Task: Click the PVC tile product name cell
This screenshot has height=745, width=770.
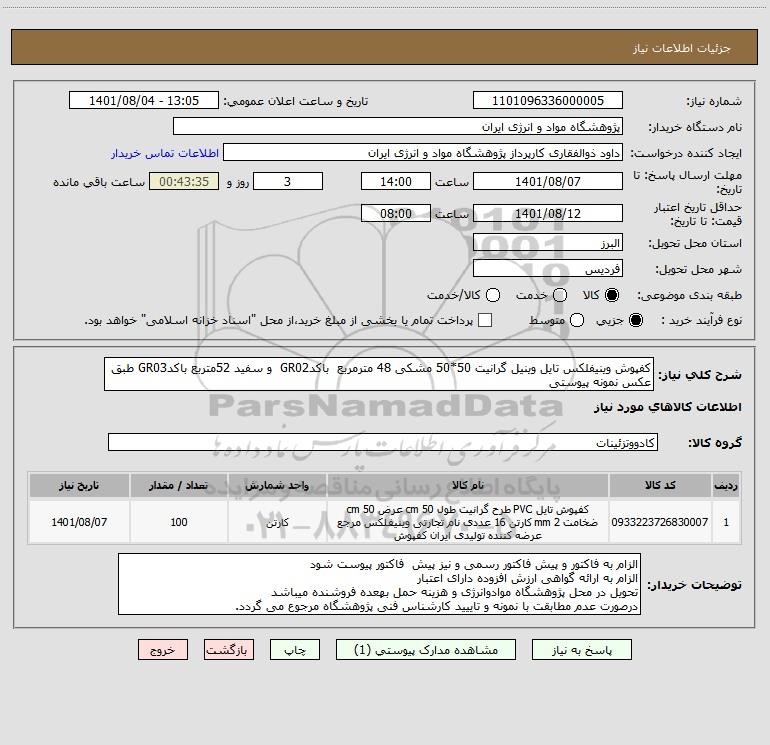Action: [x=468, y=522]
